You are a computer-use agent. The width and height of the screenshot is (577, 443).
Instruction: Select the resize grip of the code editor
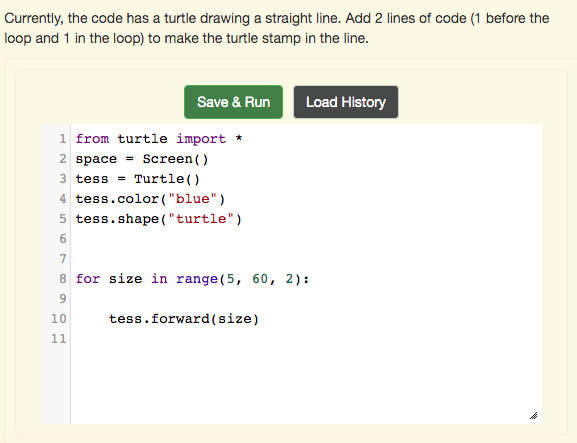[x=534, y=415]
